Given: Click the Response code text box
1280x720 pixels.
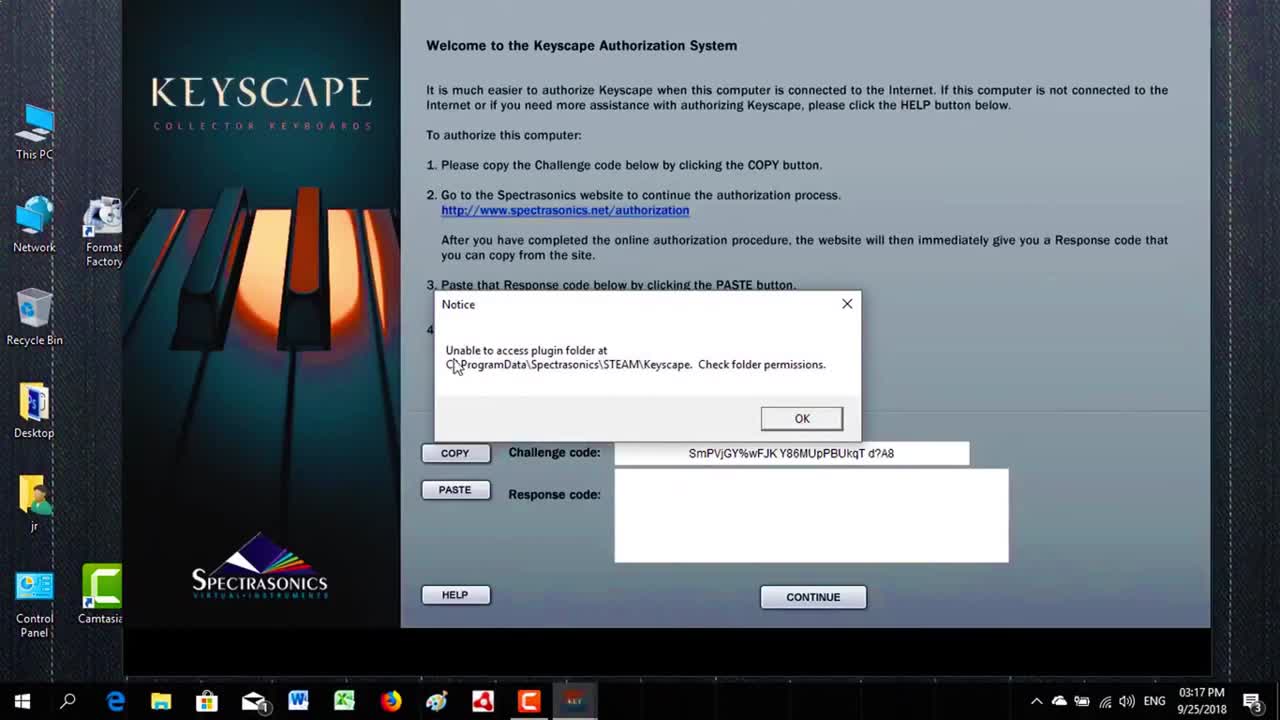Looking at the screenshot, I should point(811,515).
